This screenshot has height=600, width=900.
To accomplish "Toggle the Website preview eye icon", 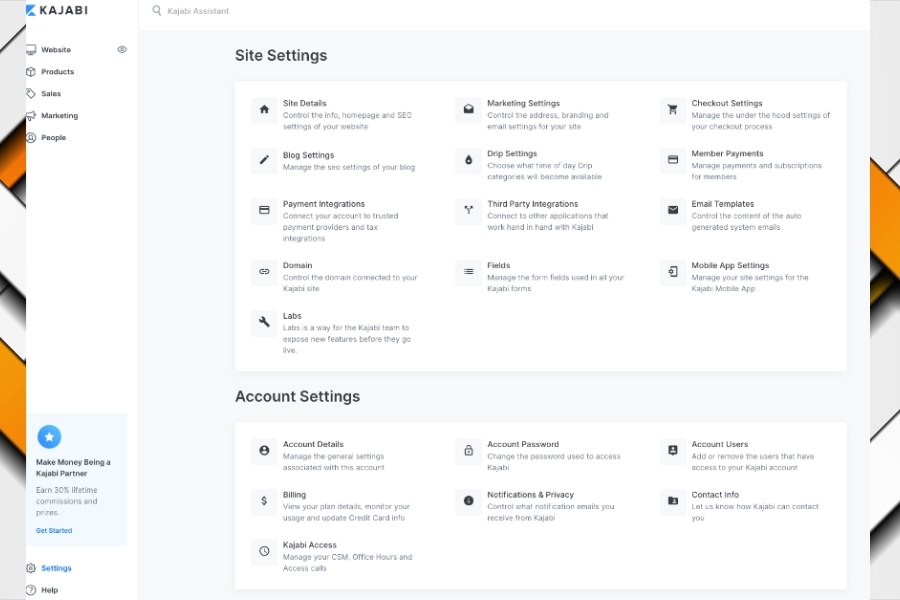I will [x=122, y=50].
